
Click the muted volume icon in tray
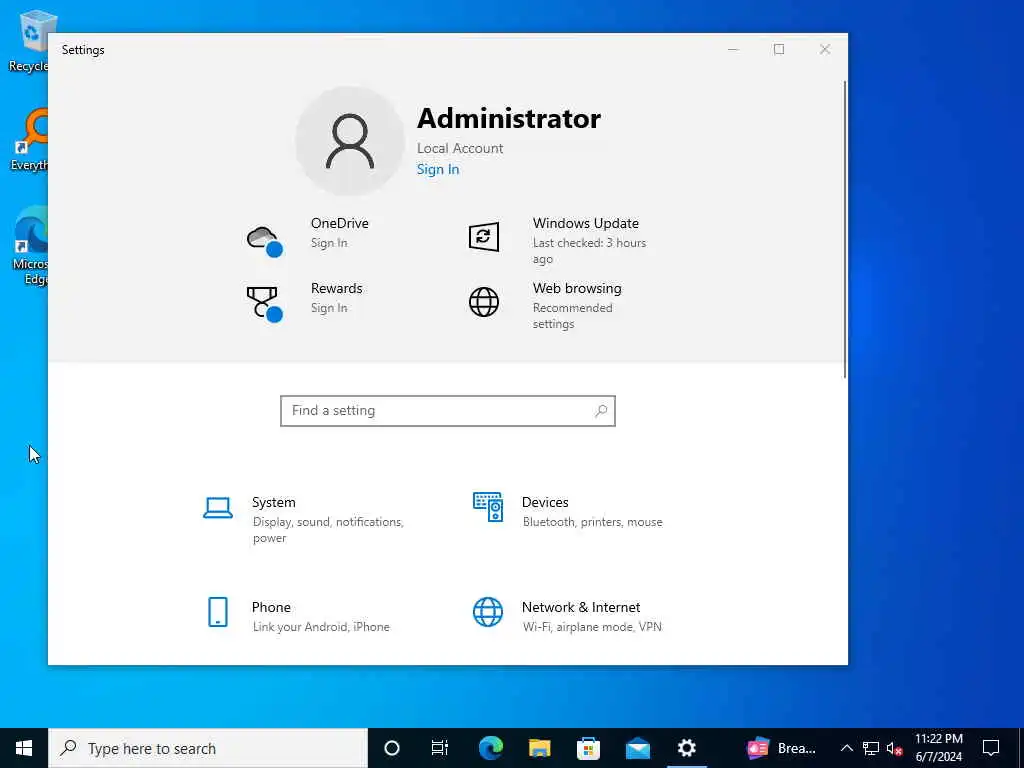click(x=894, y=748)
